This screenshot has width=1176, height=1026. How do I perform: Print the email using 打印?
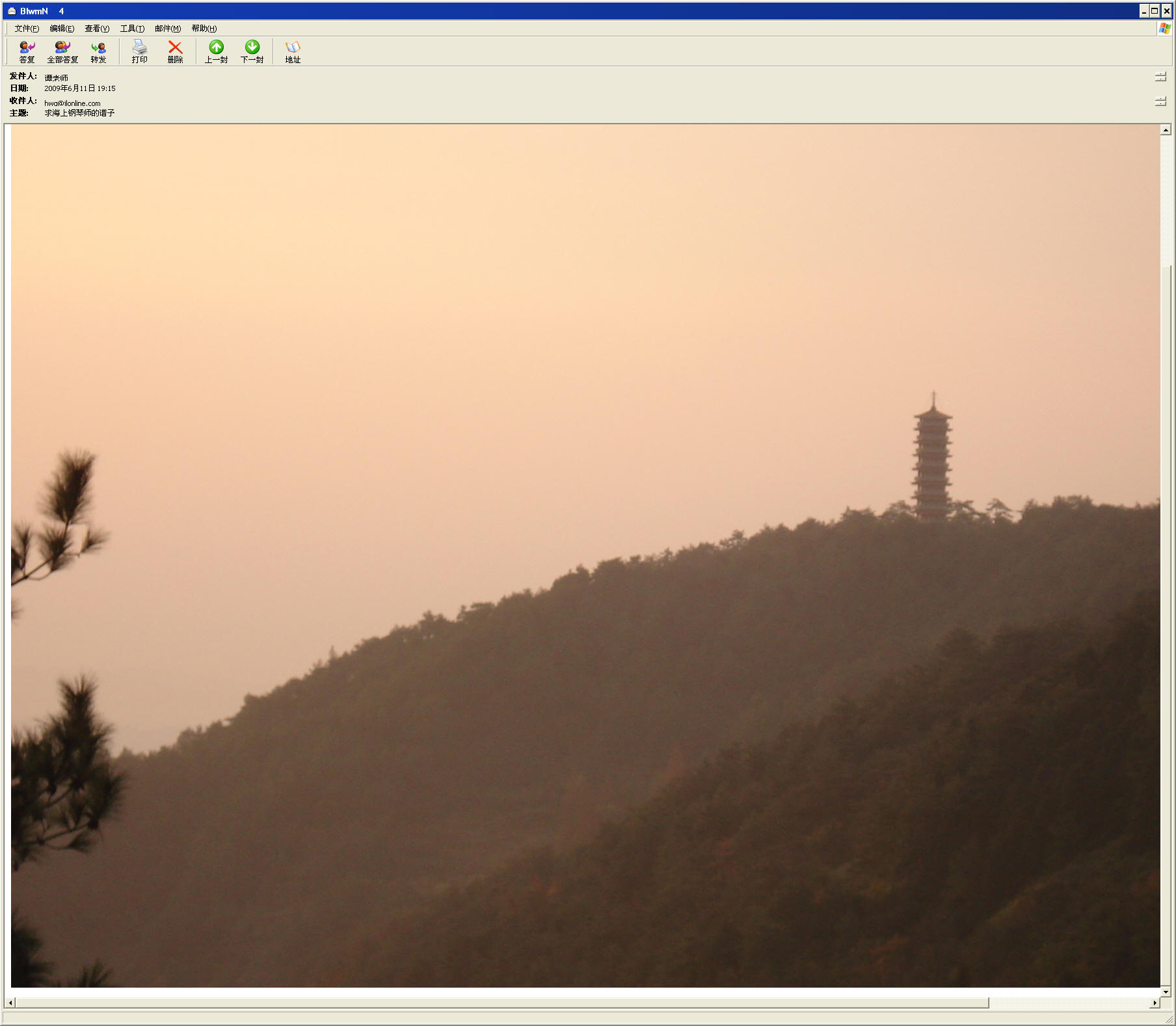tap(139, 52)
